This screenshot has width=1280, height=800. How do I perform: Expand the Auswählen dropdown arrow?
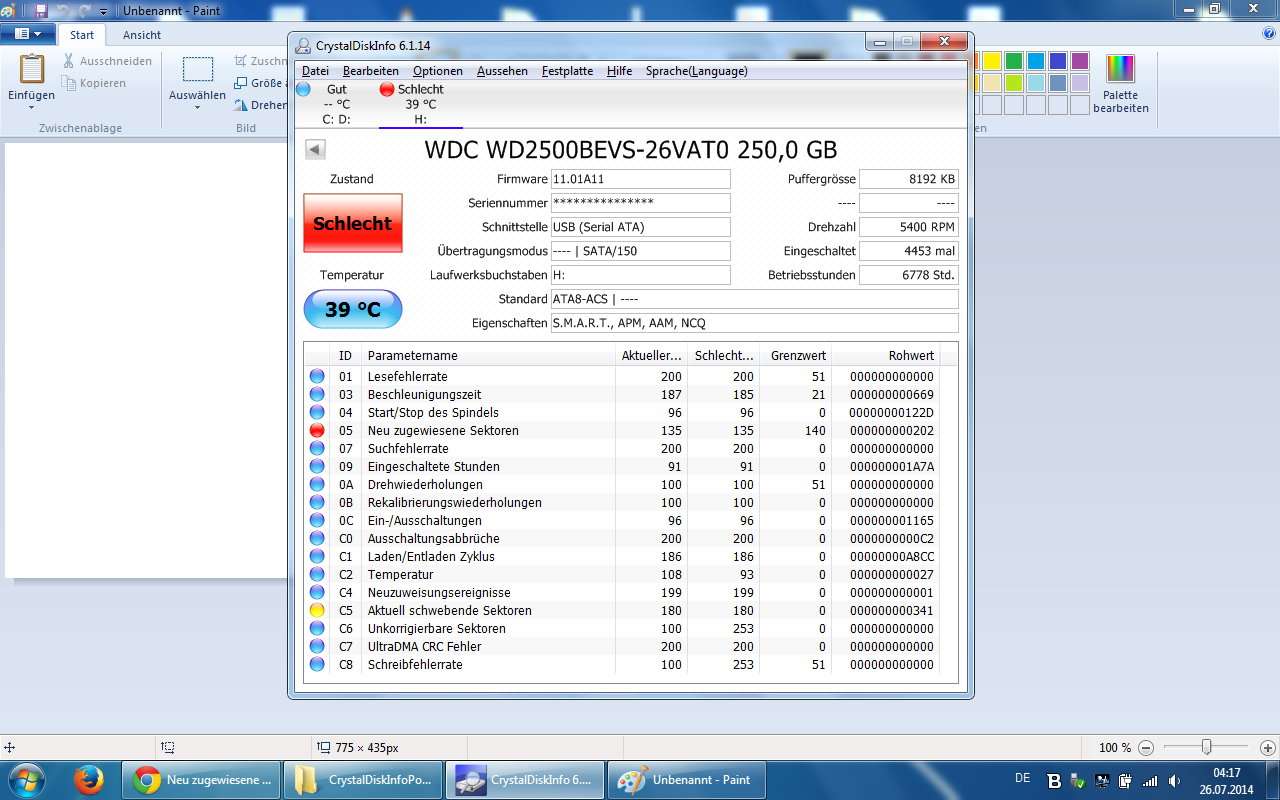(198, 107)
